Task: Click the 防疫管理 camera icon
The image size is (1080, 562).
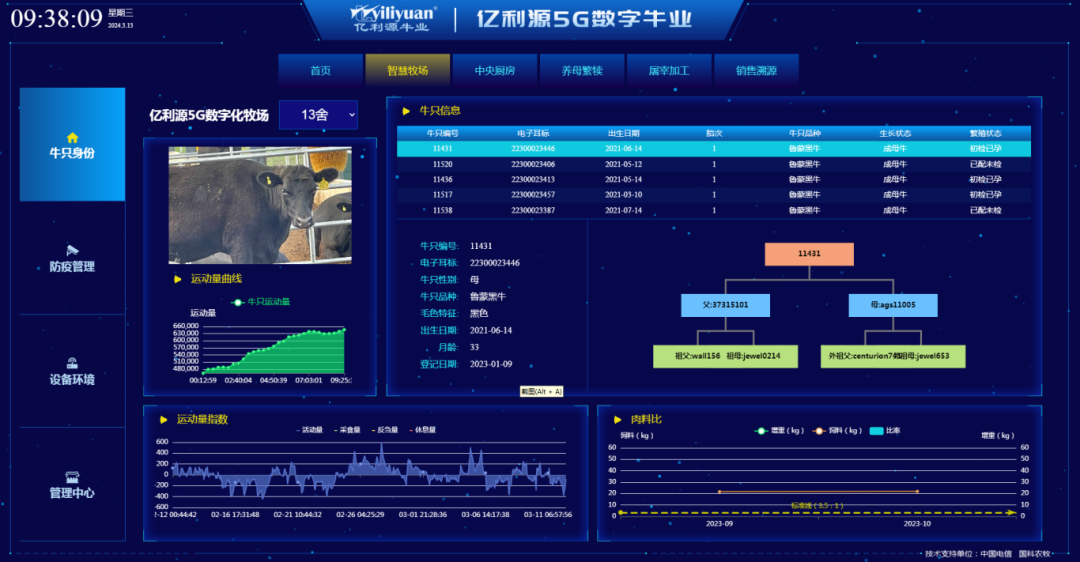Action: click(72, 250)
